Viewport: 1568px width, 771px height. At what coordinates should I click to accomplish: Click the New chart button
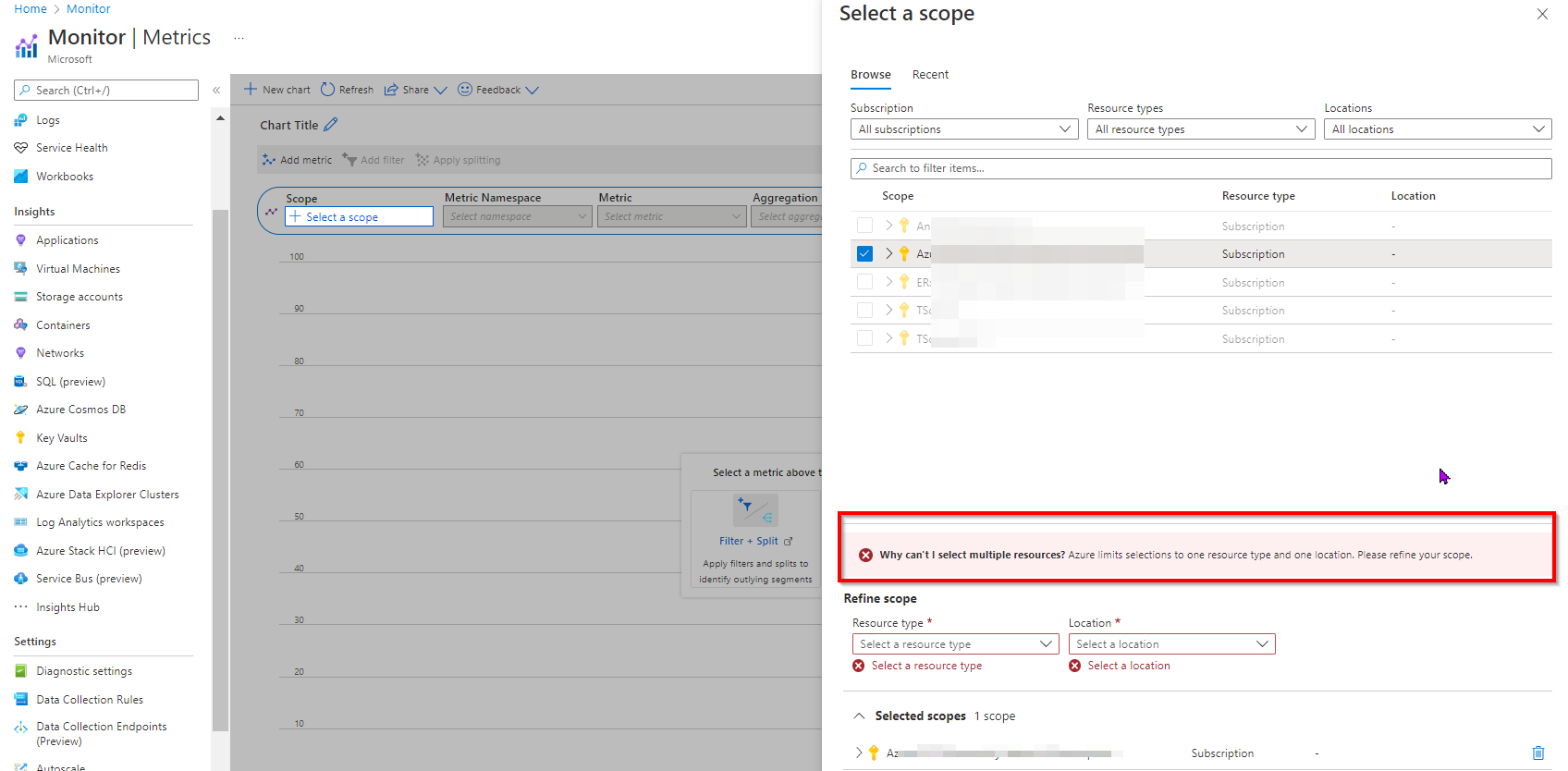[x=277, y=90]
